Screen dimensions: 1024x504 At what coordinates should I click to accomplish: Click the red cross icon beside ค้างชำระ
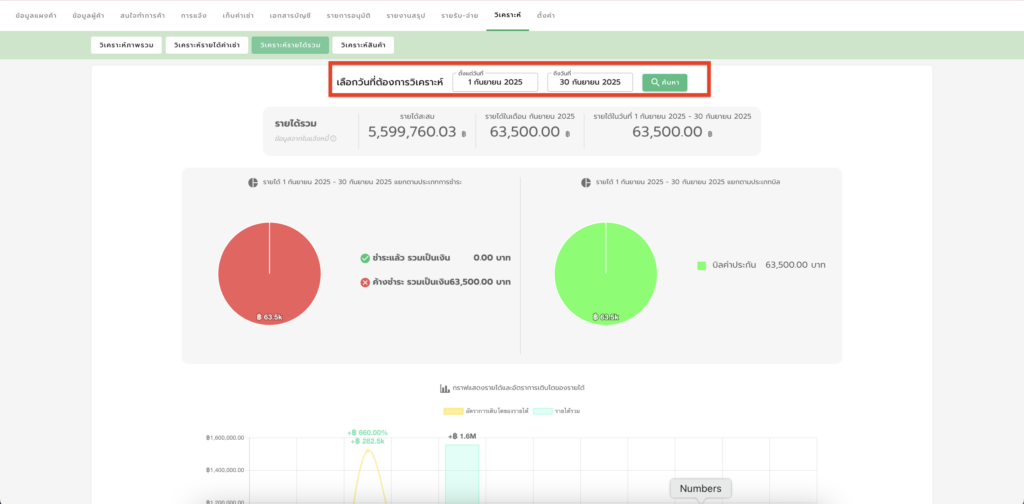tap(365, 283)
